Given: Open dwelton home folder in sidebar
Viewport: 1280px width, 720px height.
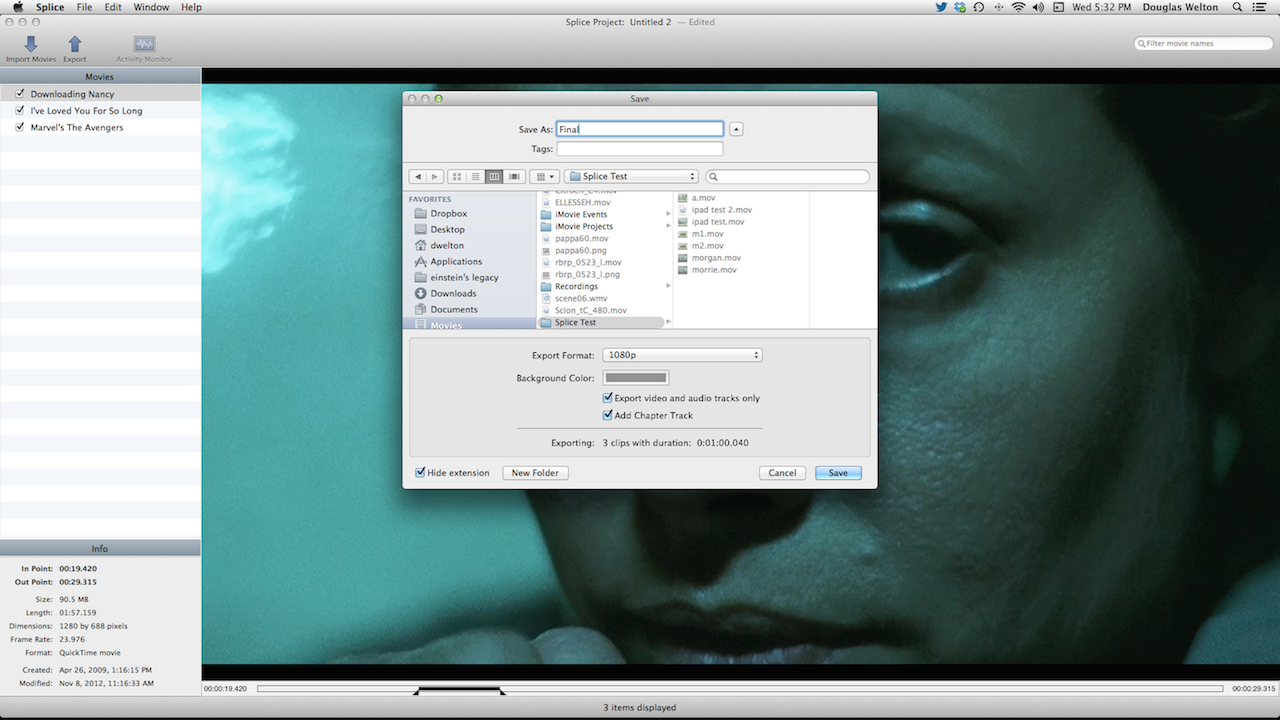Looking at the screenshot, I should pyautogui.click(x=447, y=245).
